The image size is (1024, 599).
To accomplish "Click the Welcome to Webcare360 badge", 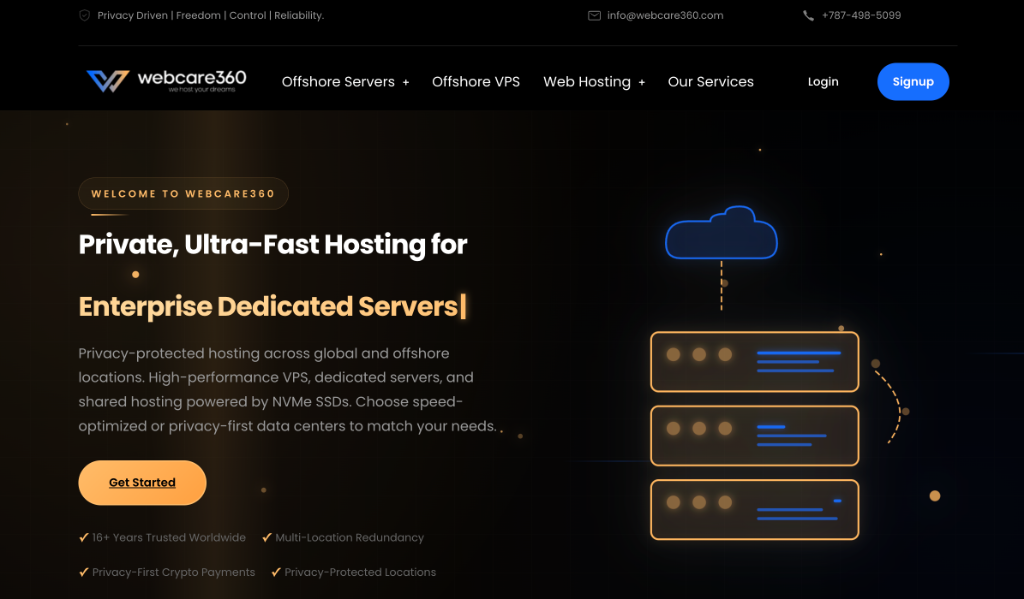I will click(183, 194).
